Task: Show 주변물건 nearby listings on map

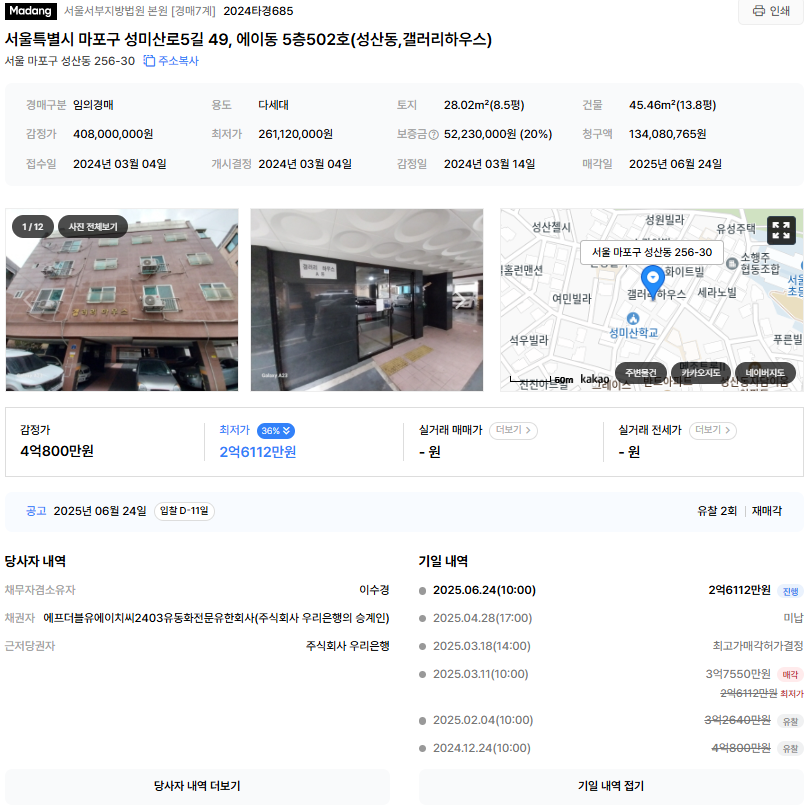Action: pyautogui.click(x=641, y=372)
